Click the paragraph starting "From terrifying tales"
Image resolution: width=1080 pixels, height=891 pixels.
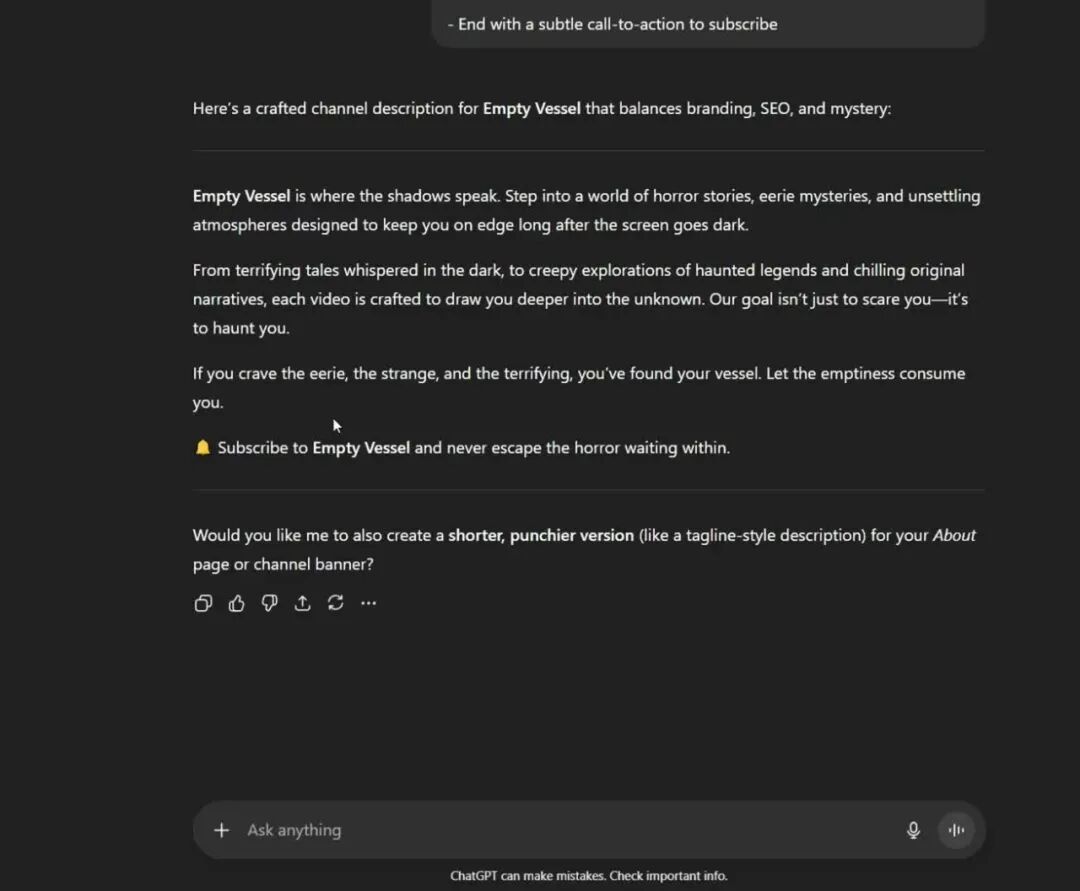point(580,299)
